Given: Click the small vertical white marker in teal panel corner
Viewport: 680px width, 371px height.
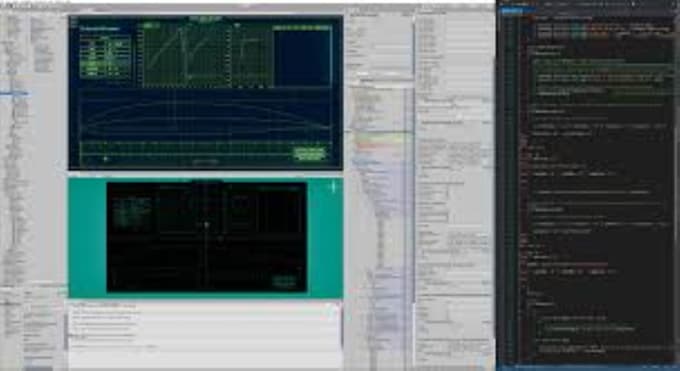Looking at the screenshot, I should point(333,187).
